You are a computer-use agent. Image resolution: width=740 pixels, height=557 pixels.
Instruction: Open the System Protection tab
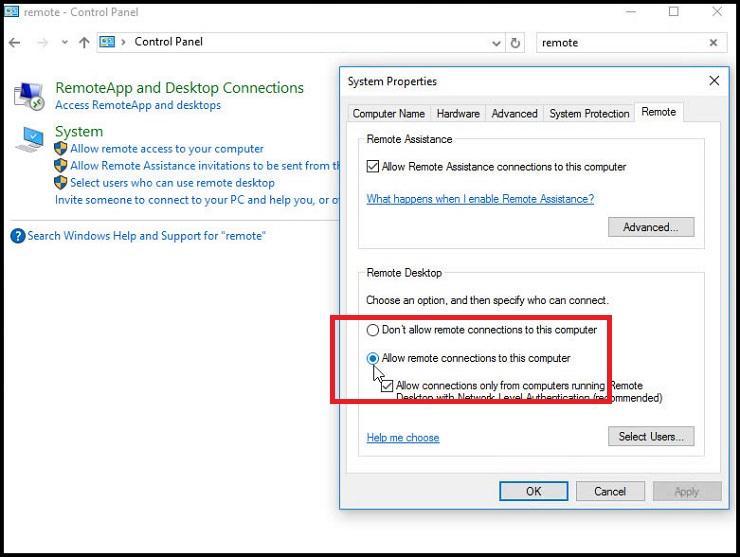pos(589,114)
